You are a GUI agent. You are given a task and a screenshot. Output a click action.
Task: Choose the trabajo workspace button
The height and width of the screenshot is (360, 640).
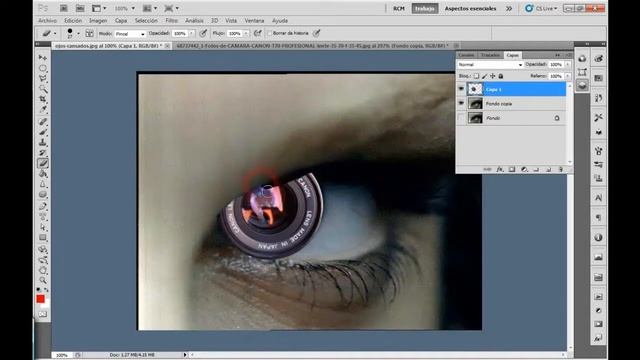[425, 8]
